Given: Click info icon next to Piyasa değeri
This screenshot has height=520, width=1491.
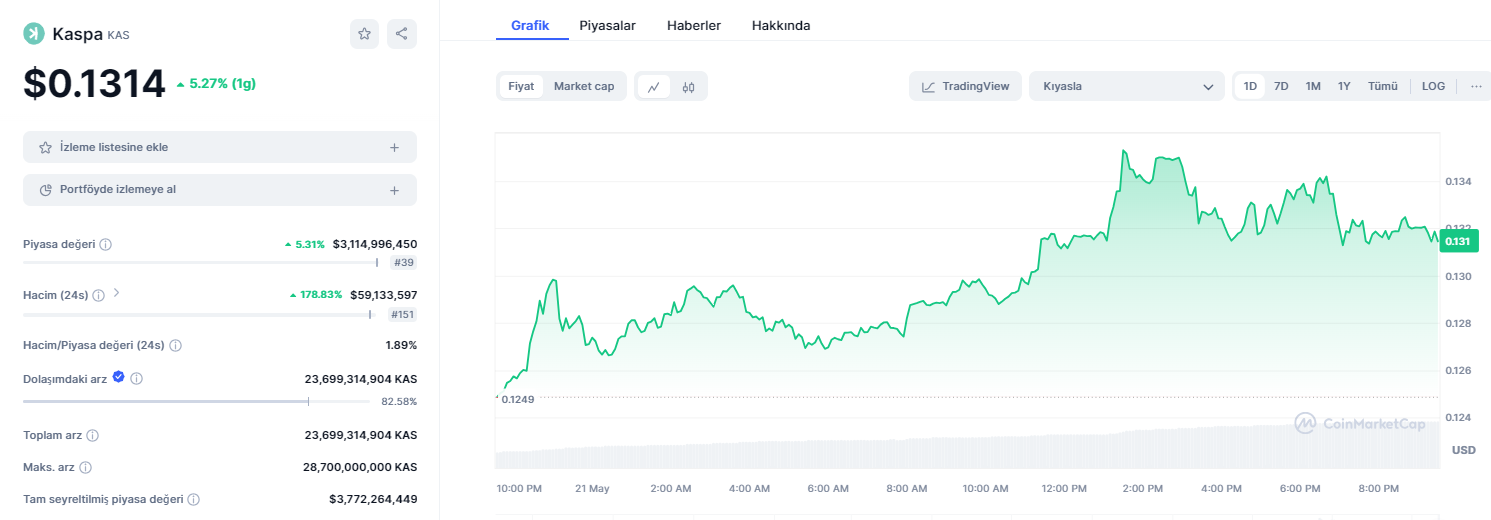Looking at the screenshot, I should pyautogui.click(x=106, y=245).
